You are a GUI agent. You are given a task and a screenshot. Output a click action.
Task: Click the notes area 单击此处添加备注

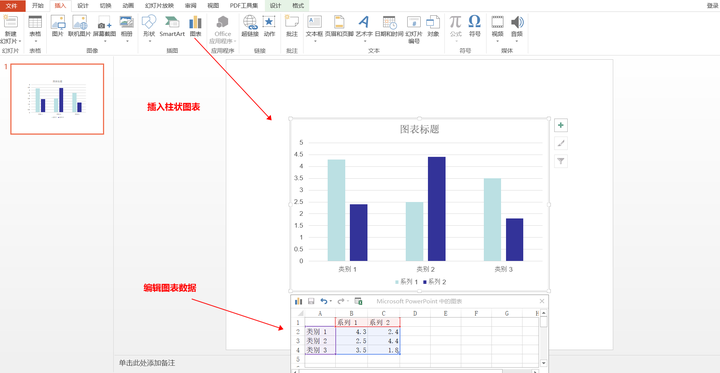(147, 363)
